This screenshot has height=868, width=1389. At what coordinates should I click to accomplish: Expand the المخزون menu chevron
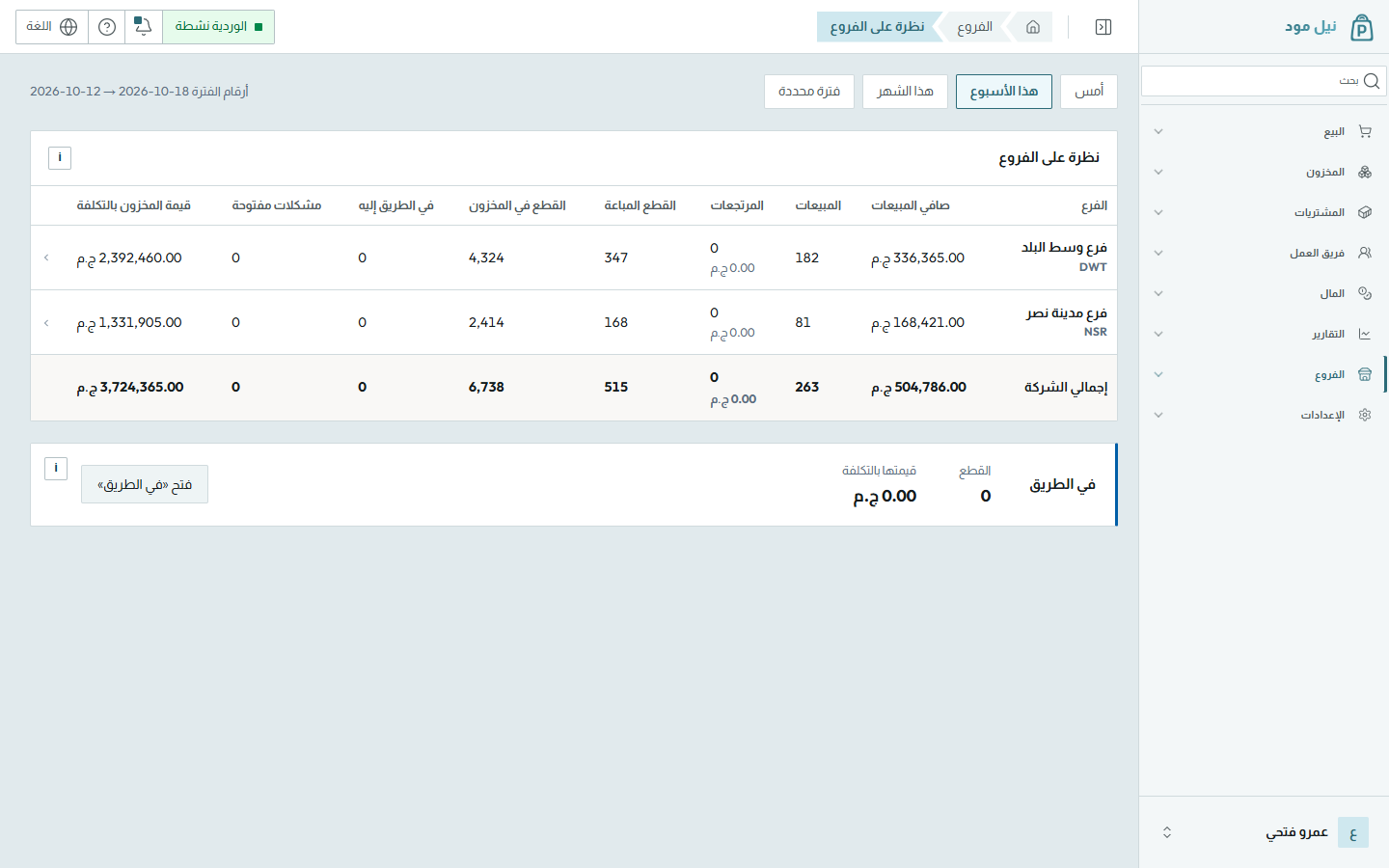click(x=1158, y=172)
